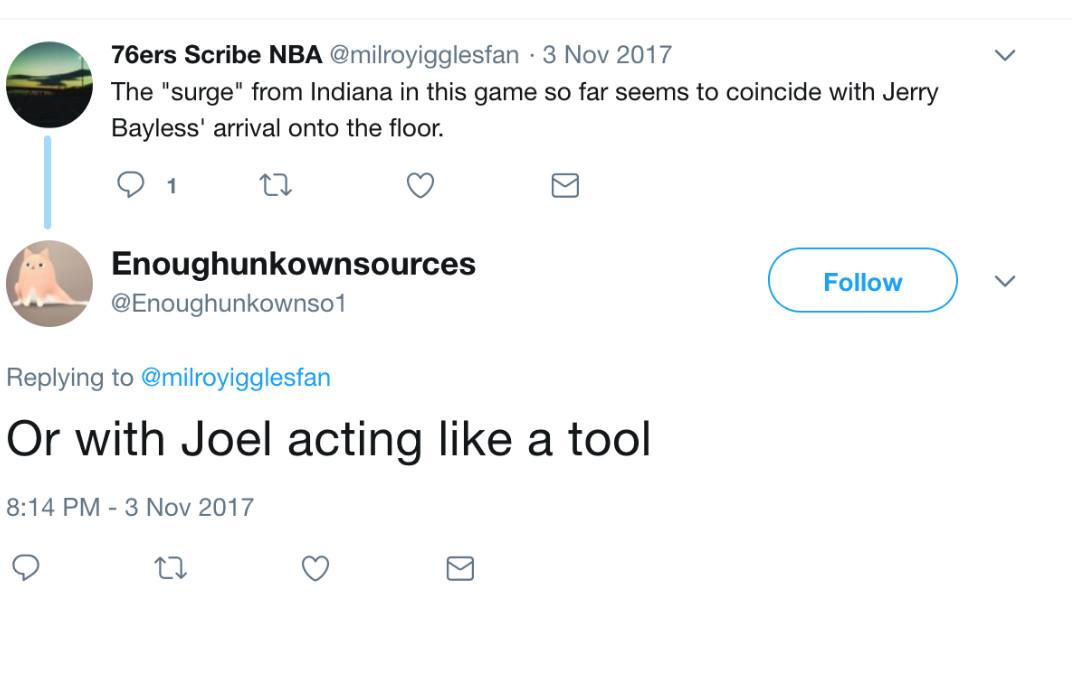Retweet the 76ers Scribe NBA tweet
Image resolution: width=1072 pixels, height=696 pixels.
tap(275, 185)
